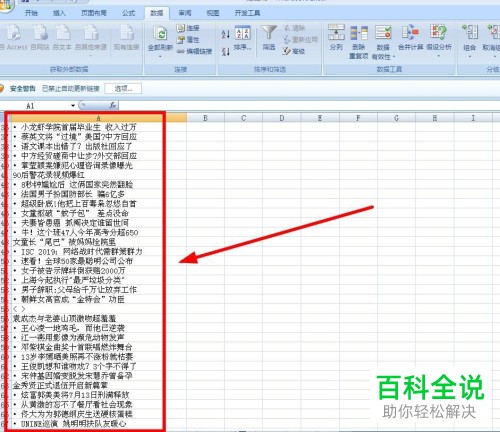The image size is (500, 432).
Task: Expand the Group (组合) dropdown arrow
Action: pos(470,56)
